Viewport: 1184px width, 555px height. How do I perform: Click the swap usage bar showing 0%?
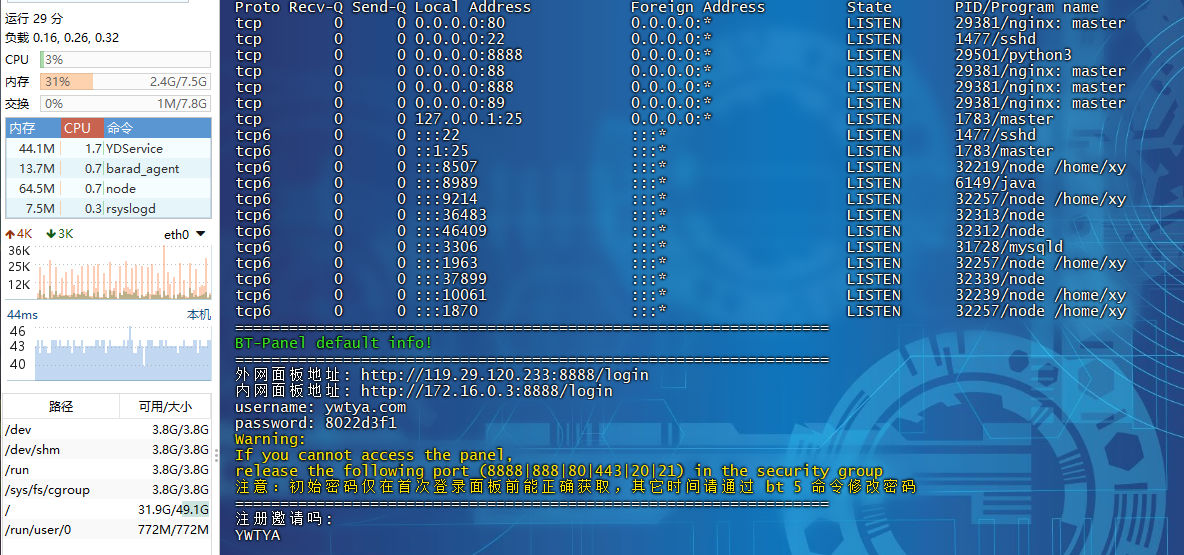click(x=125, y=103)
